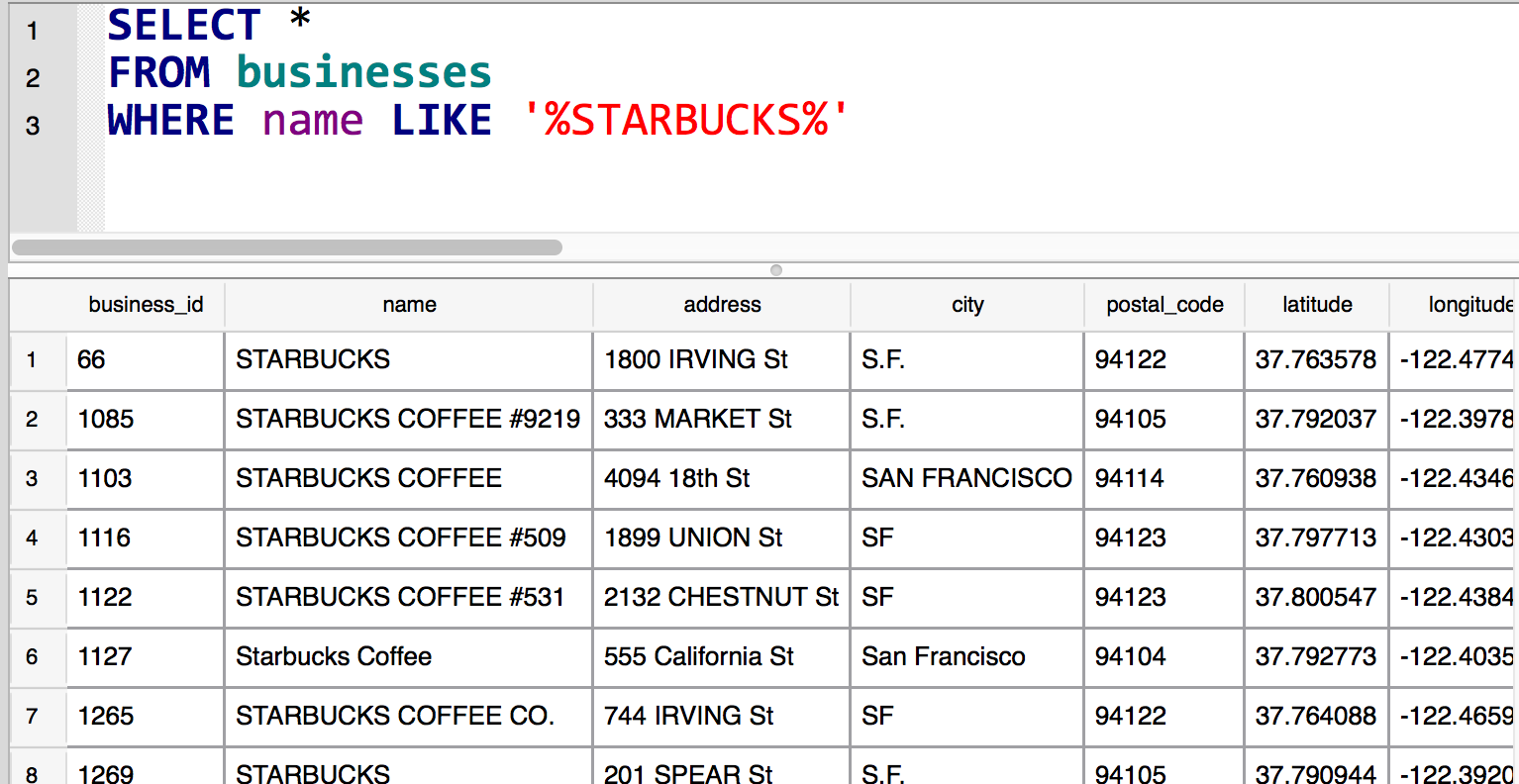
Task: Click postal_code cell 94104
Action: pyautogui.click(x=1165, y=657)
